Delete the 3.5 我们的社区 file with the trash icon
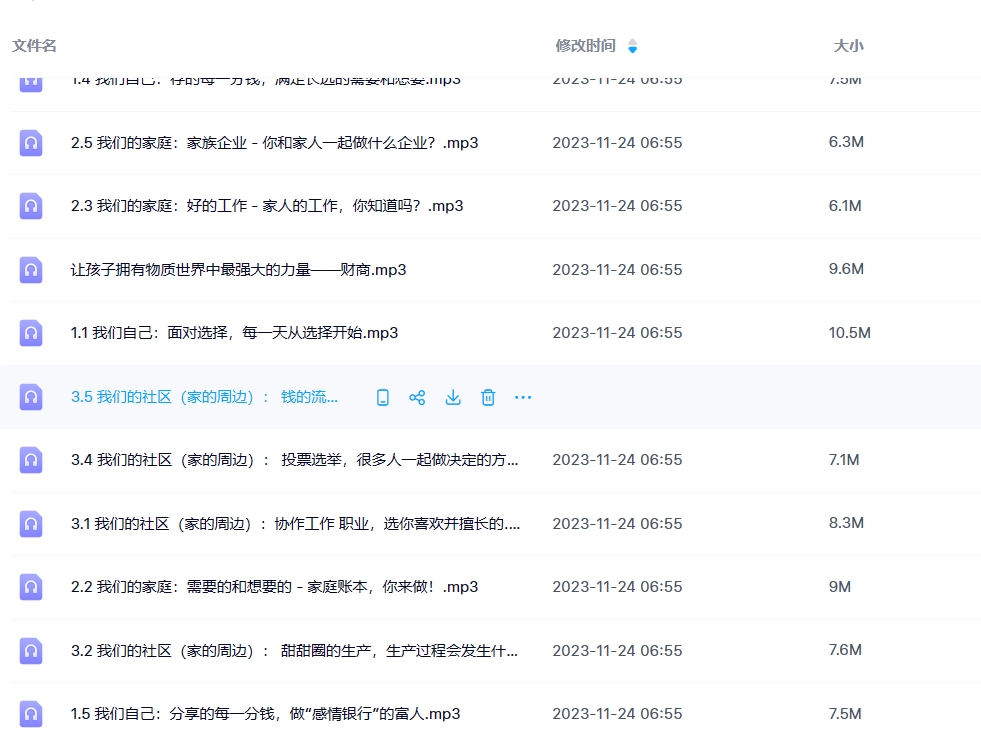Viewport: 981px width, 742px height. (488, 397)
